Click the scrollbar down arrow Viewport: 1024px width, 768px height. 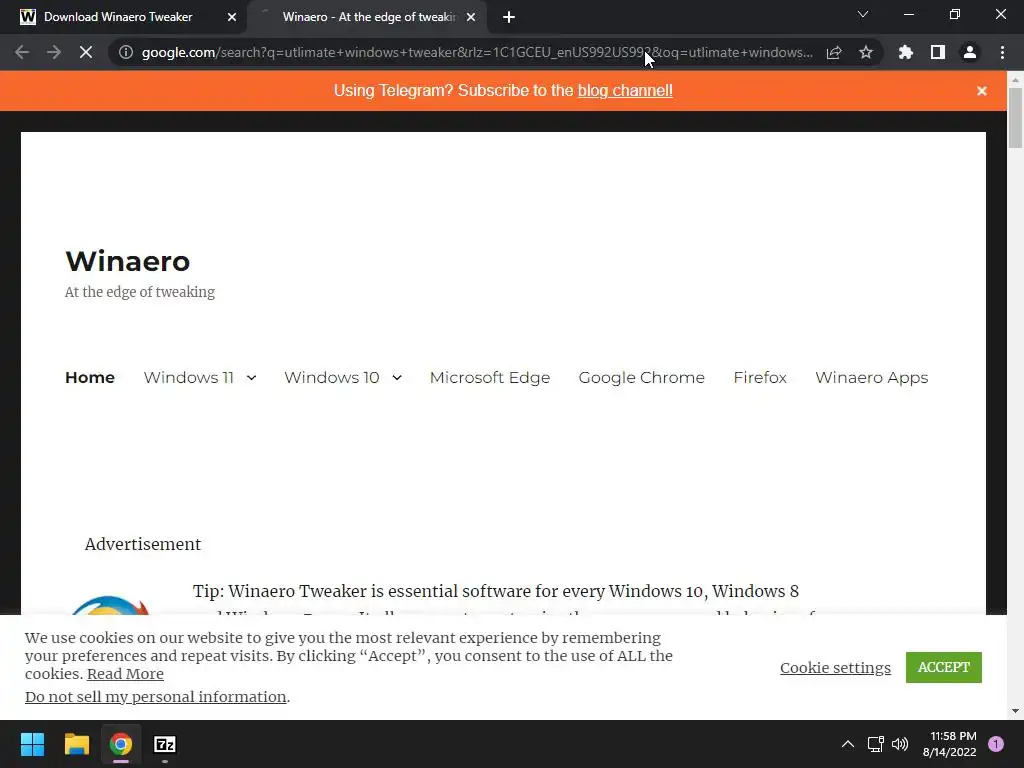[x=1015, y=711]
